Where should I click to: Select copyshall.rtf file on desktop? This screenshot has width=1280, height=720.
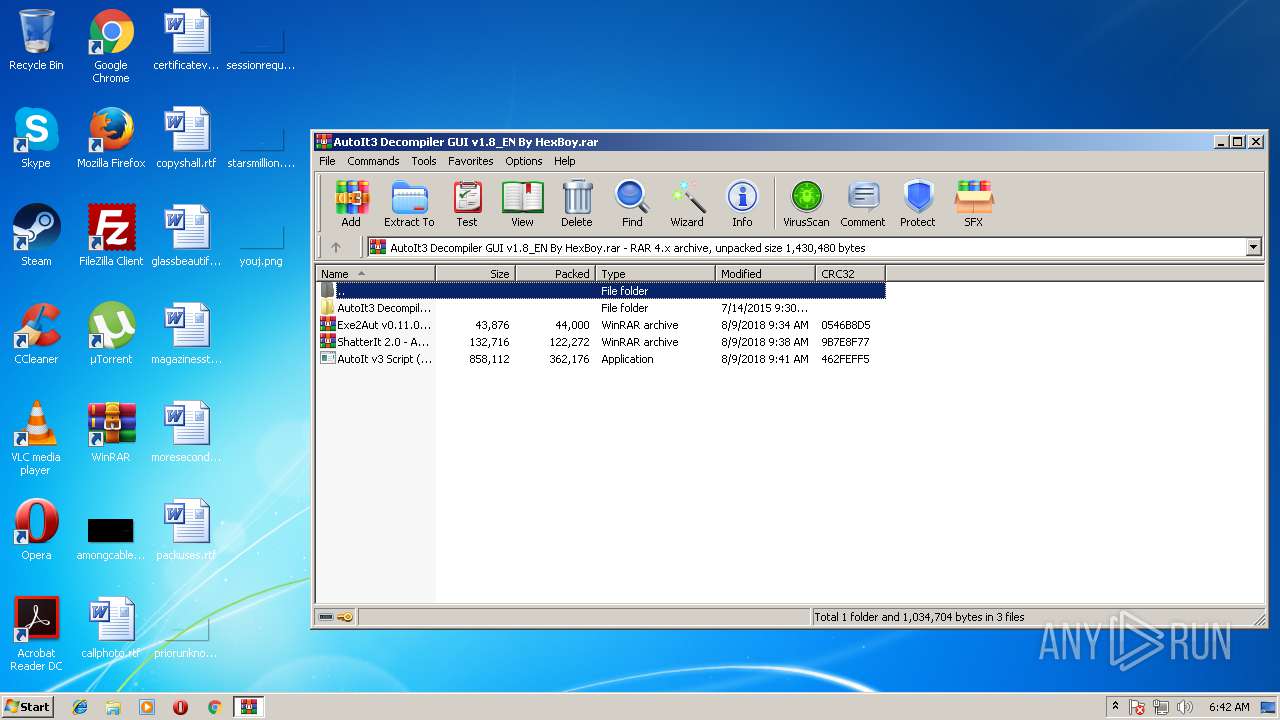coord(186,138)
